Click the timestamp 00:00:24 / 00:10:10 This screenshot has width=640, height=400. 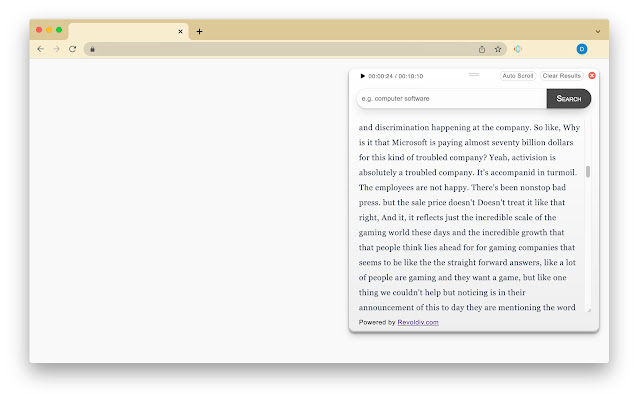point(396,76)
